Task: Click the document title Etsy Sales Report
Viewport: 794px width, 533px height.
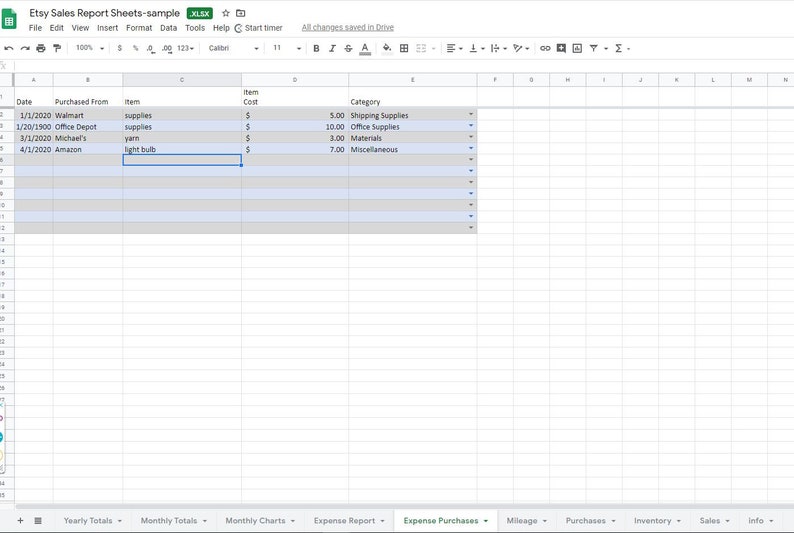Action: click(x=104, y=13)
